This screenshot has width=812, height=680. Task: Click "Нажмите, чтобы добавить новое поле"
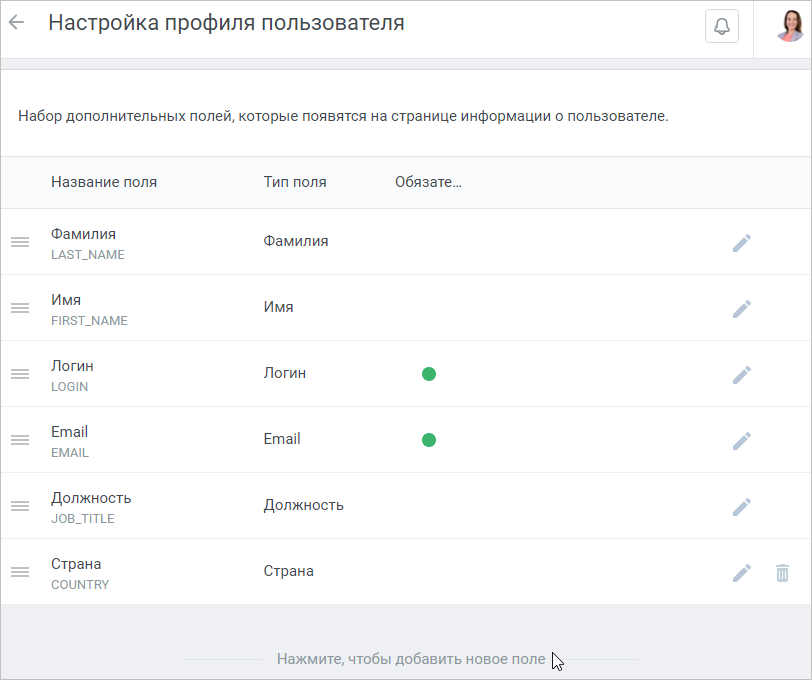[411, 659]
